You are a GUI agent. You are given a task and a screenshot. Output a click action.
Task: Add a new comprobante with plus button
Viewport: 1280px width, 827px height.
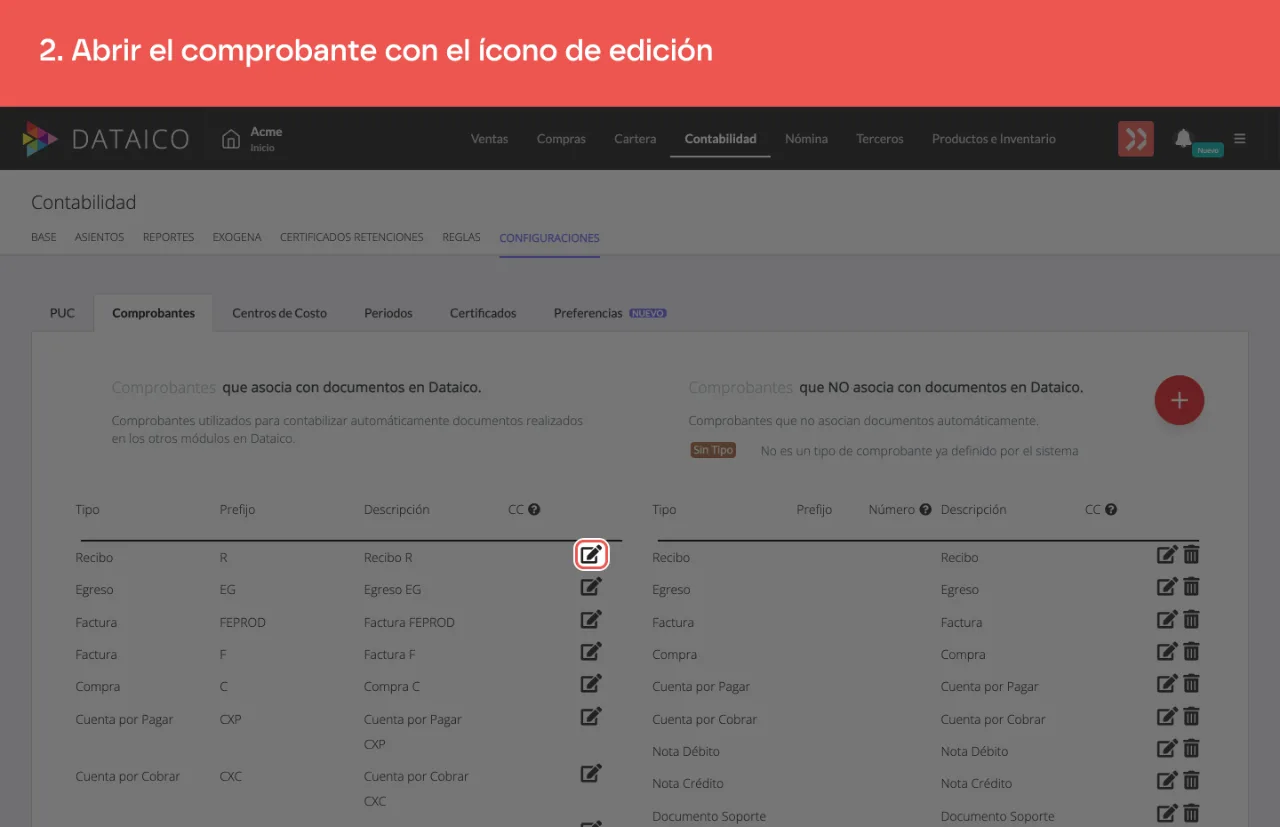tap(1179, 400)
